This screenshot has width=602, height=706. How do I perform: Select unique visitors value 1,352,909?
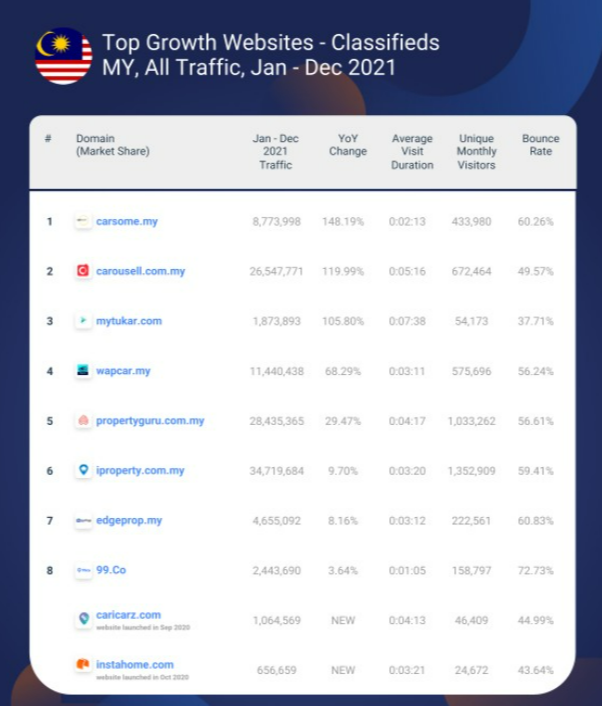471,471
